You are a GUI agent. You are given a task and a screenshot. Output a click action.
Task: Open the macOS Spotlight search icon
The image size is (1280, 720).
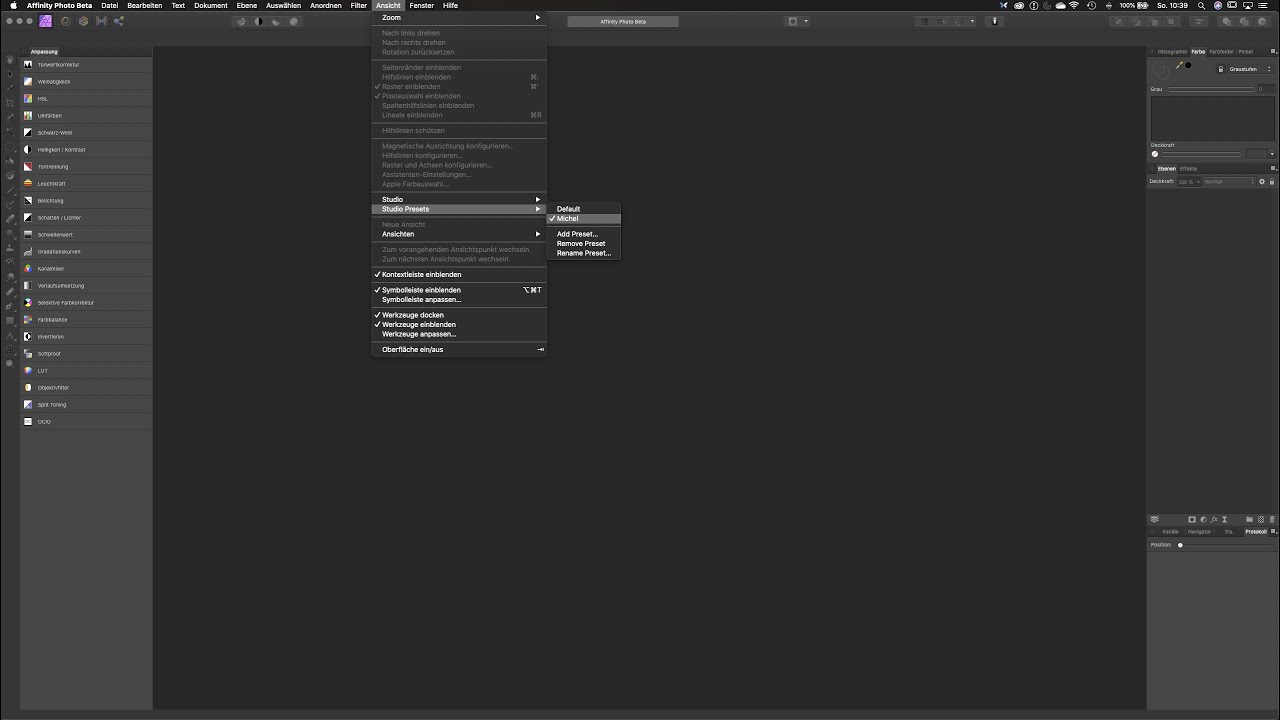pyautogui.click(x=1201, y=5)
